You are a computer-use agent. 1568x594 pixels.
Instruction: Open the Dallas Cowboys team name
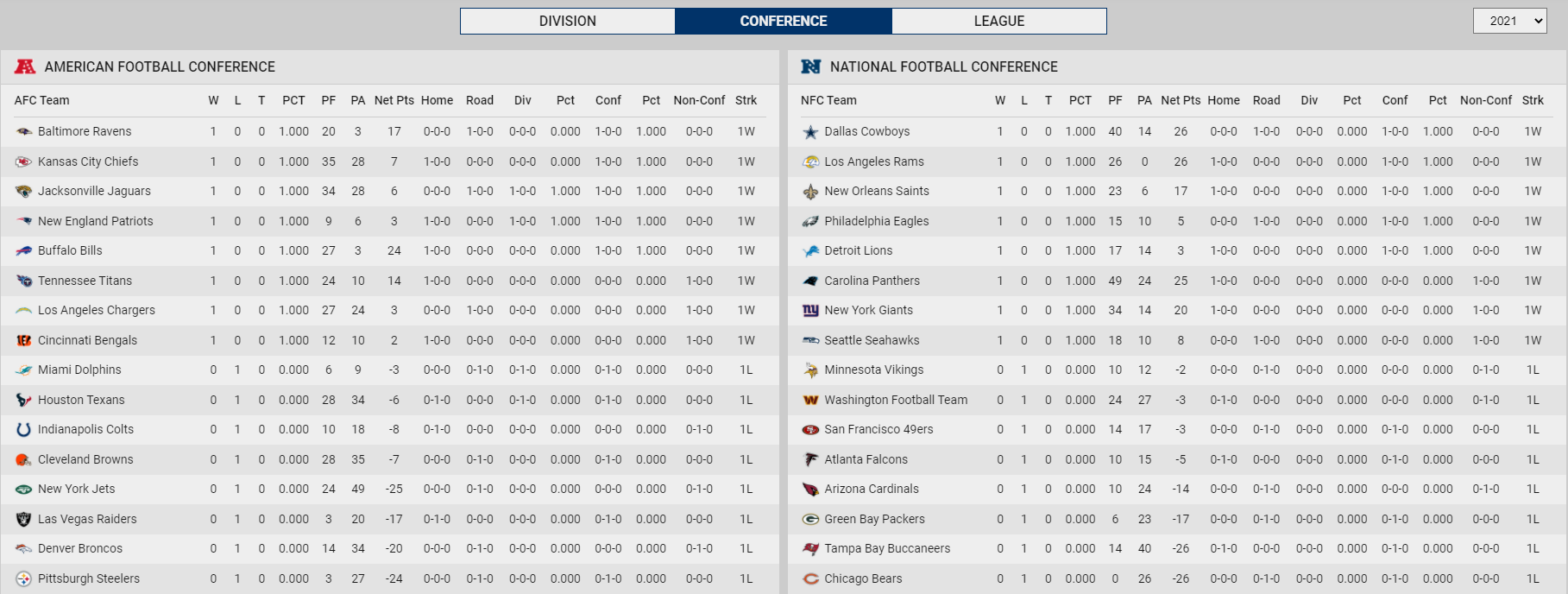click(x=866, y=131)
